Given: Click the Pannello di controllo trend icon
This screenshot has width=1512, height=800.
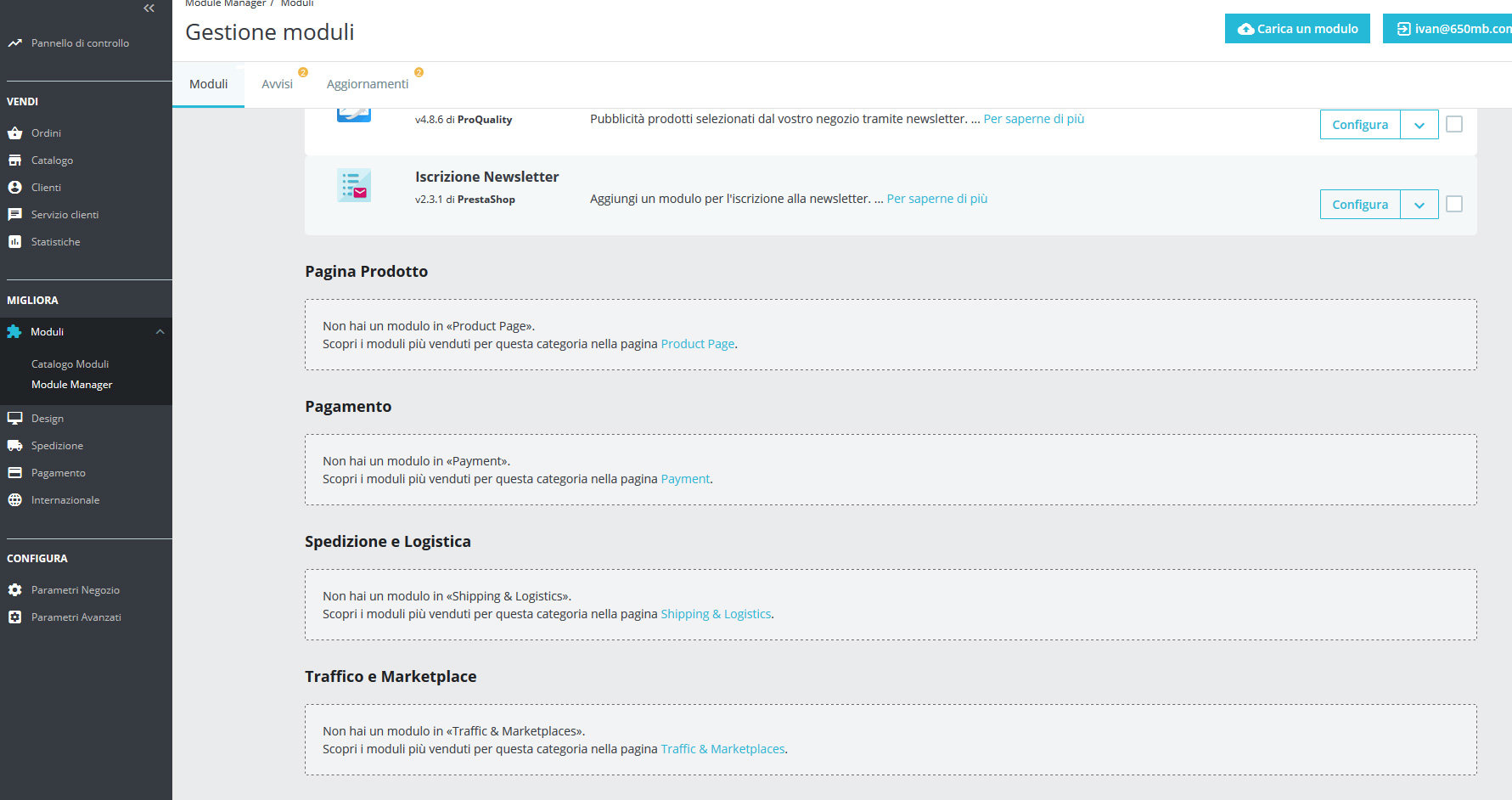Looking at the screenshot, I should (14, 42).
